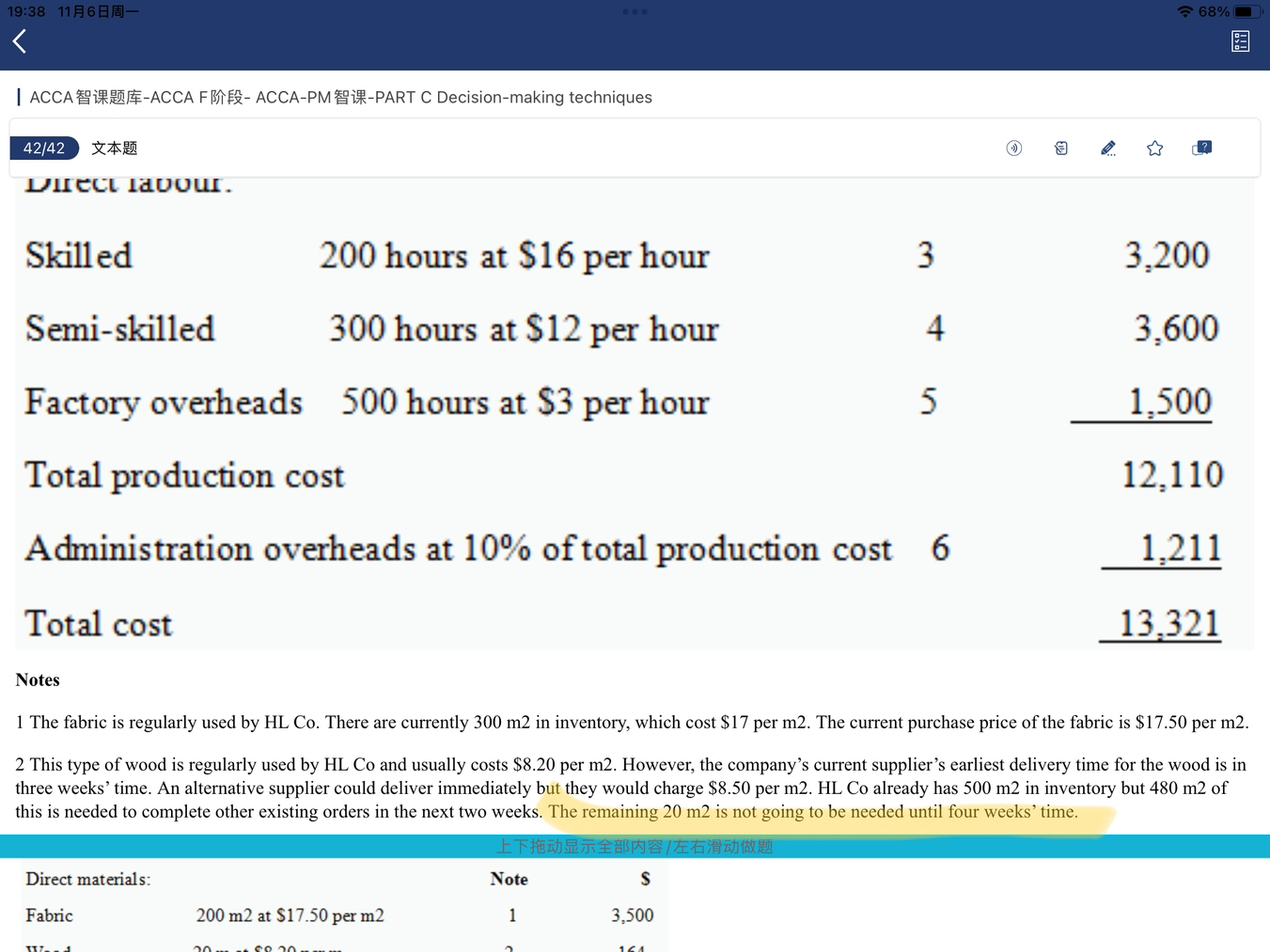Select the pencil highlight tool
The image size is (1270, 952).
[x=1107, y=148]
